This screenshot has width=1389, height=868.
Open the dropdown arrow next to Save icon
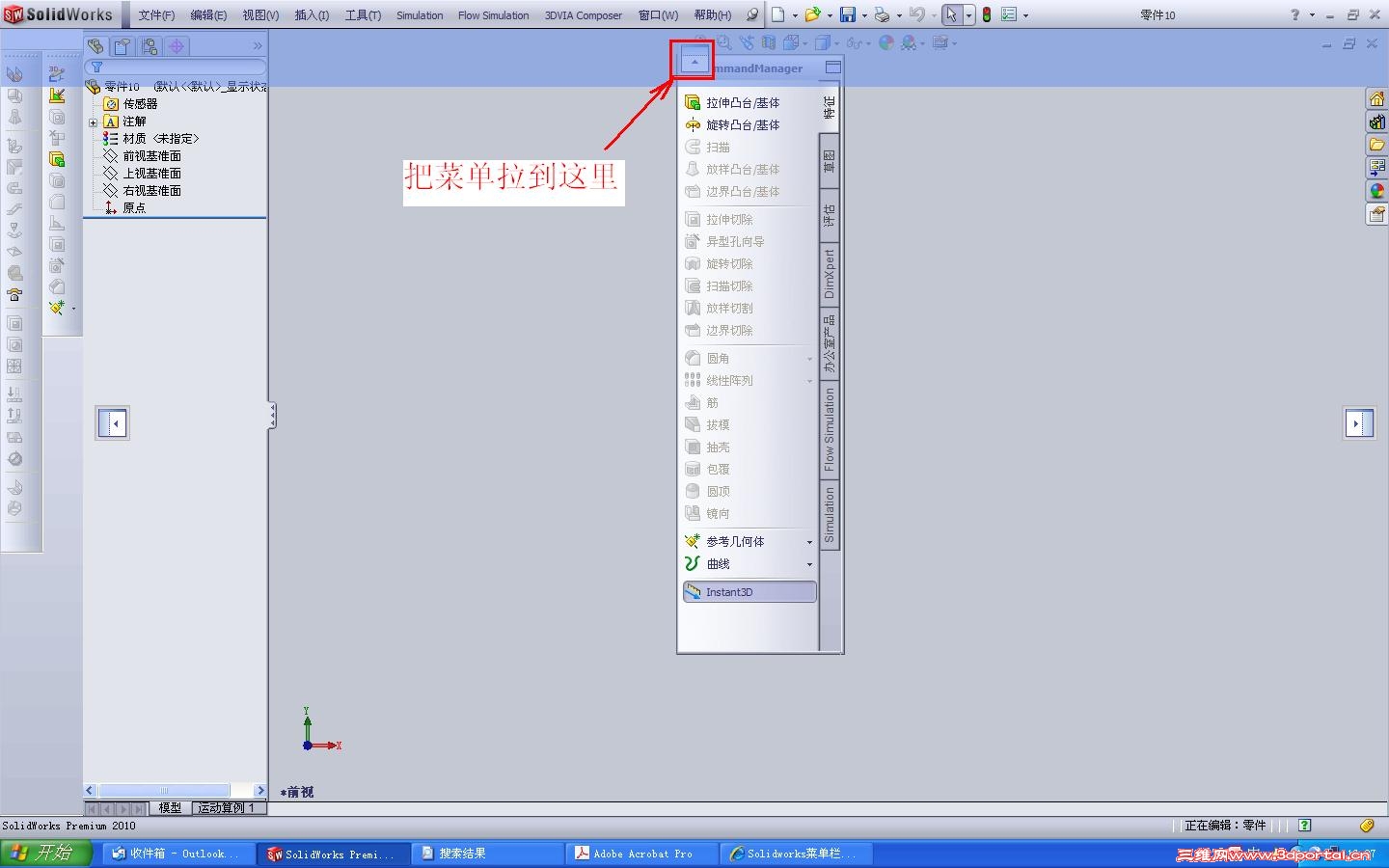click(864, 15)
